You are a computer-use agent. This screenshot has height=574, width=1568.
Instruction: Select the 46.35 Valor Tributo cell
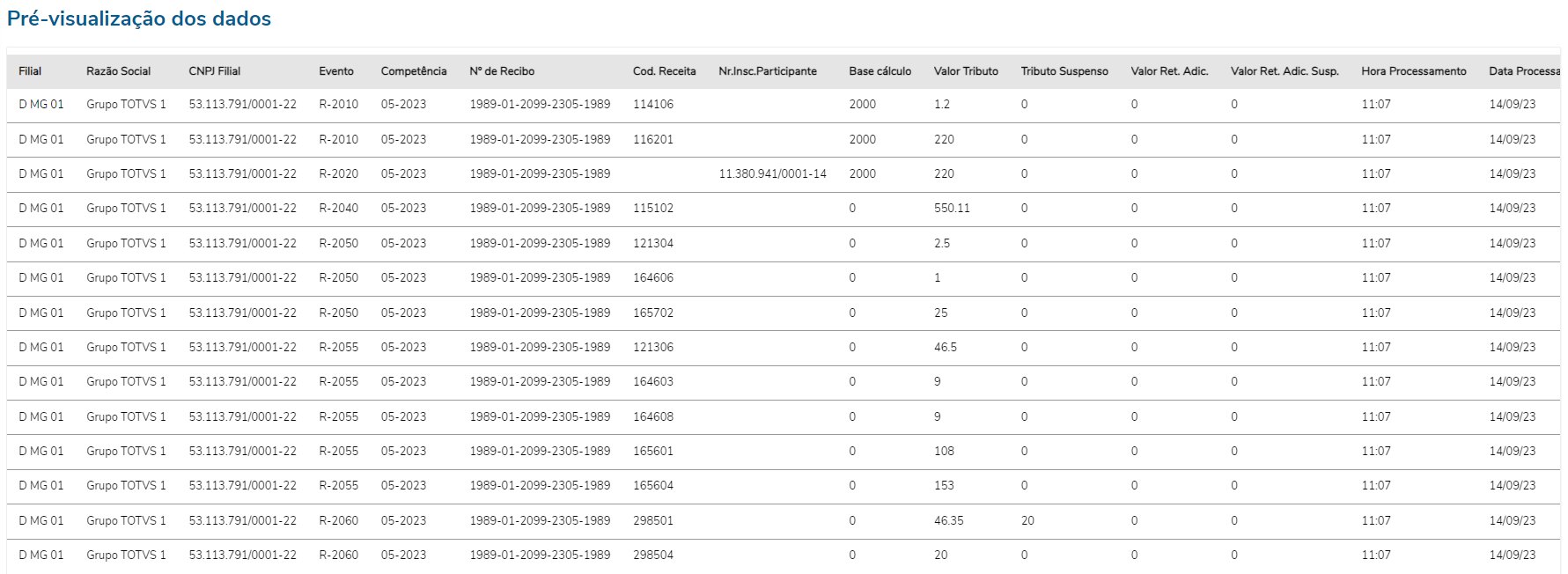[948, 521]
